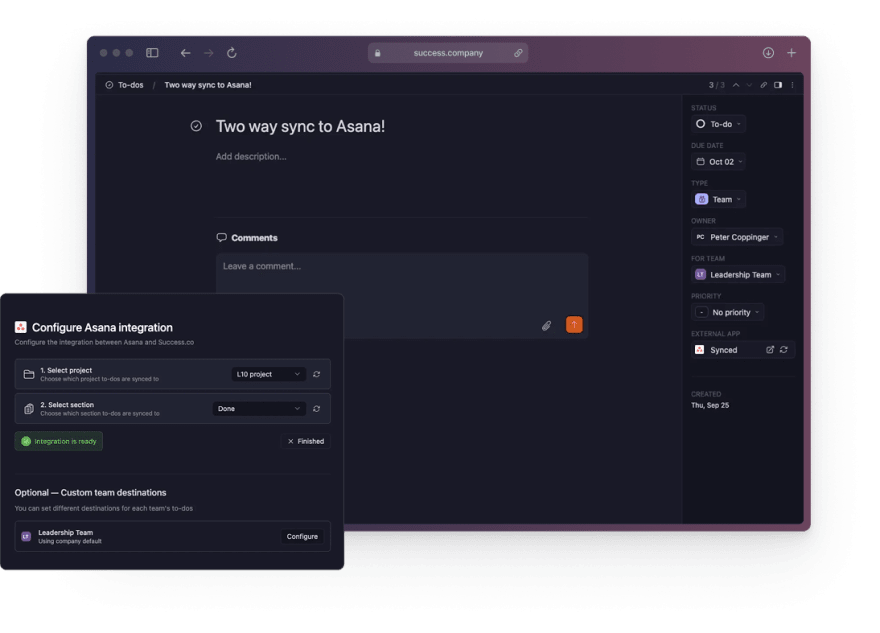
Task: Click into the Leave a comment box
Action: tap(402, 296)
